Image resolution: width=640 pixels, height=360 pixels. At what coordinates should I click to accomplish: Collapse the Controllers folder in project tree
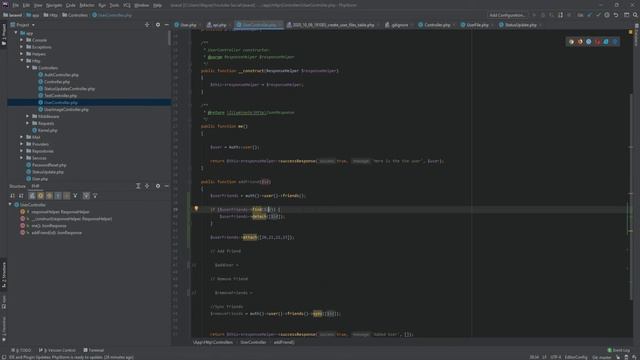[x=28, y=68]
